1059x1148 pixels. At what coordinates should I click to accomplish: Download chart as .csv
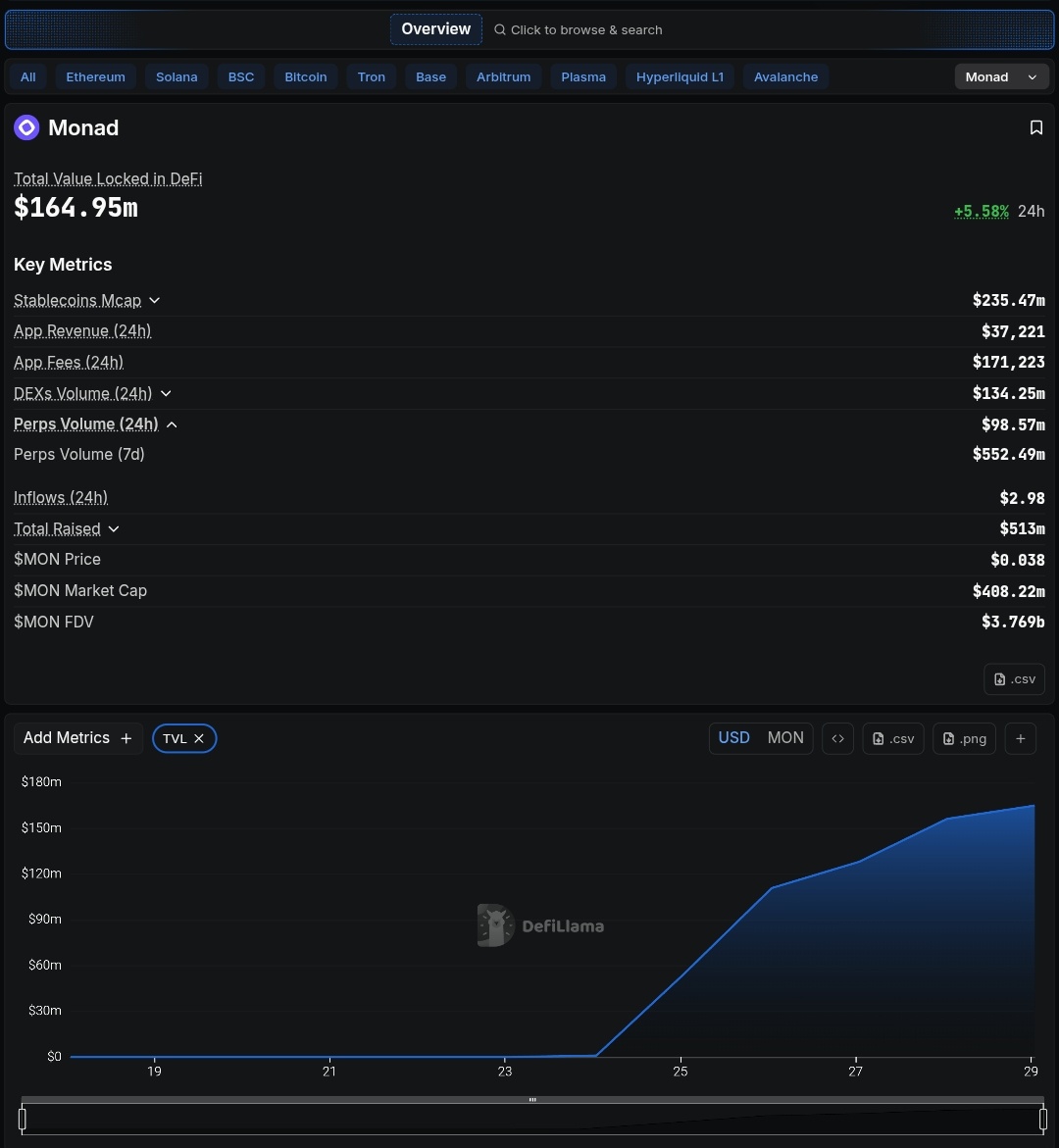(x=892, y=738)
